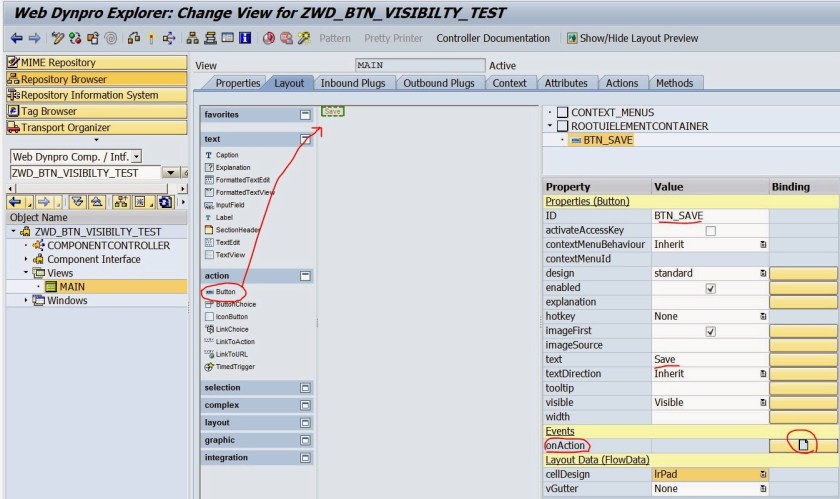The image size is (840, 499).
Task: Open the contextMenuBehaviour dropdown
Action: 763,244
